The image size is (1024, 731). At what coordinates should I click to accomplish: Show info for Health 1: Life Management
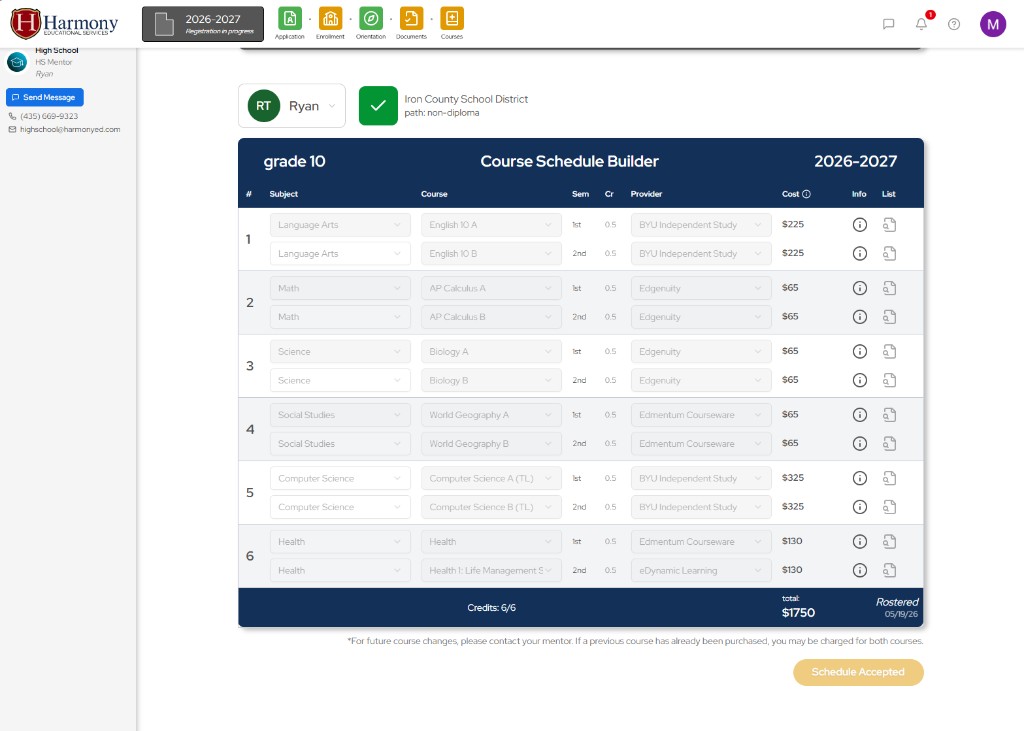point(859,570)
